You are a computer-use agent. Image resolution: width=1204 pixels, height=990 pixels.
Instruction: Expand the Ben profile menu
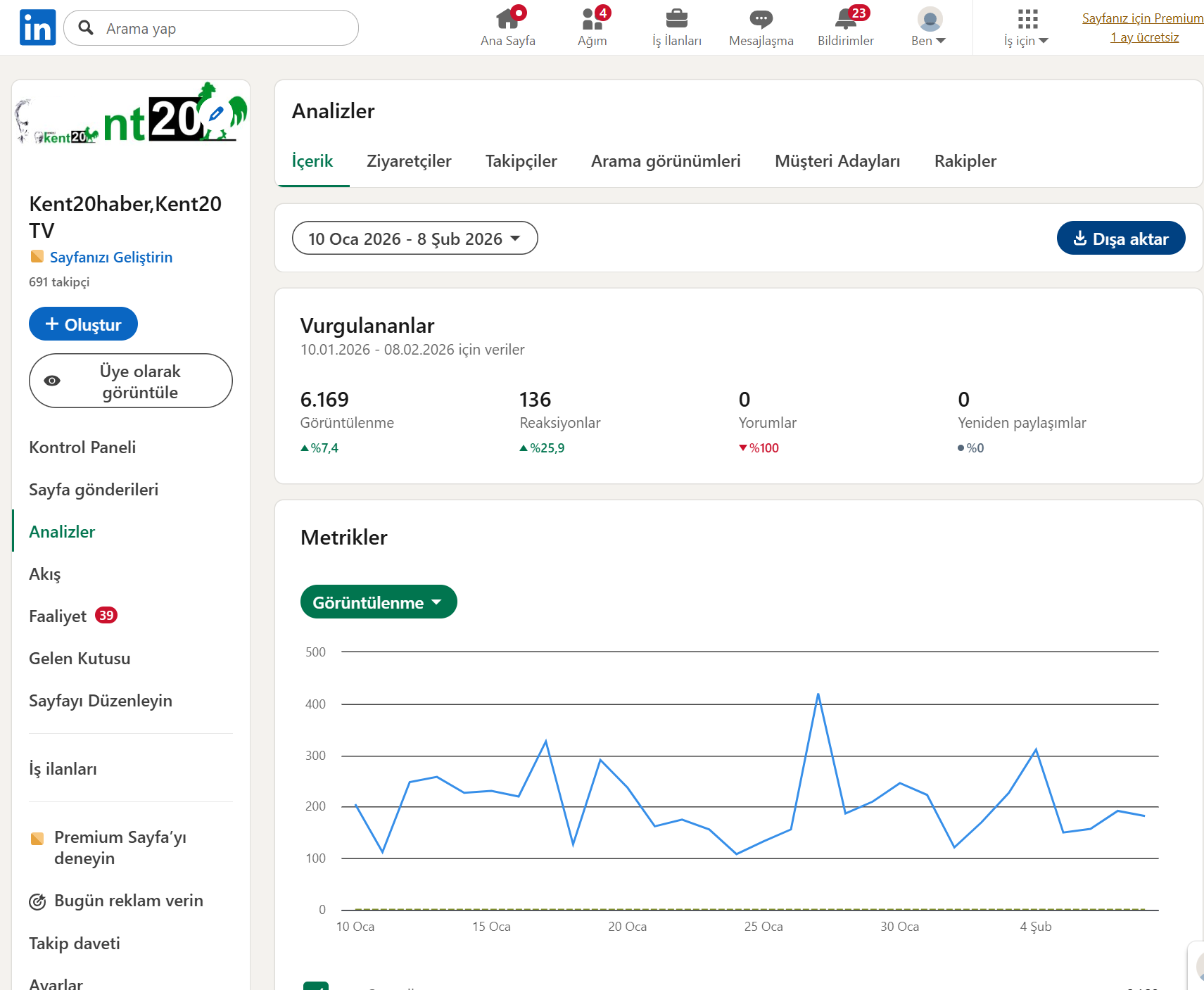pos(929,27)
